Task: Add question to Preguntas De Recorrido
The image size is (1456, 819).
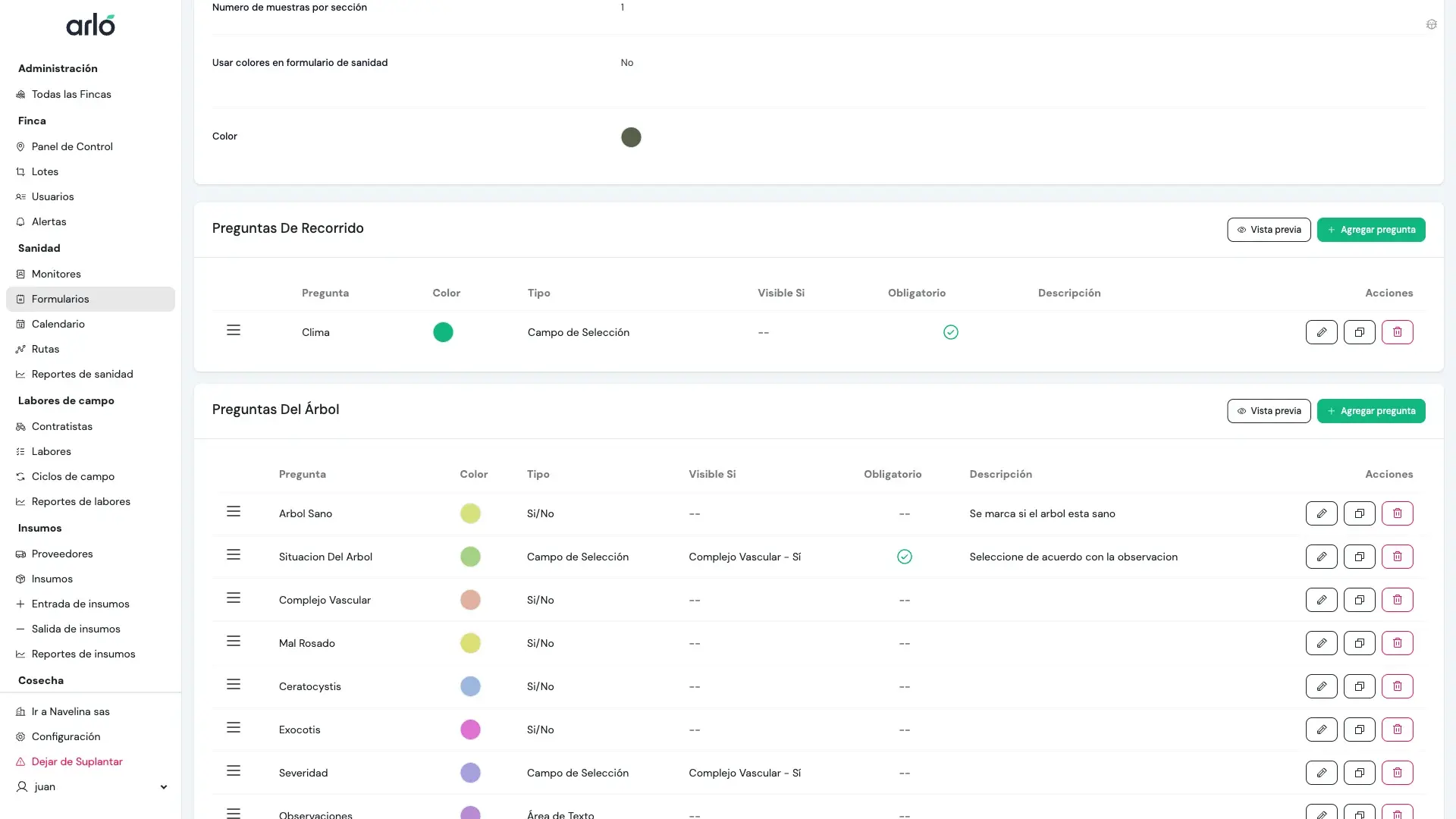Action: 1370,230
